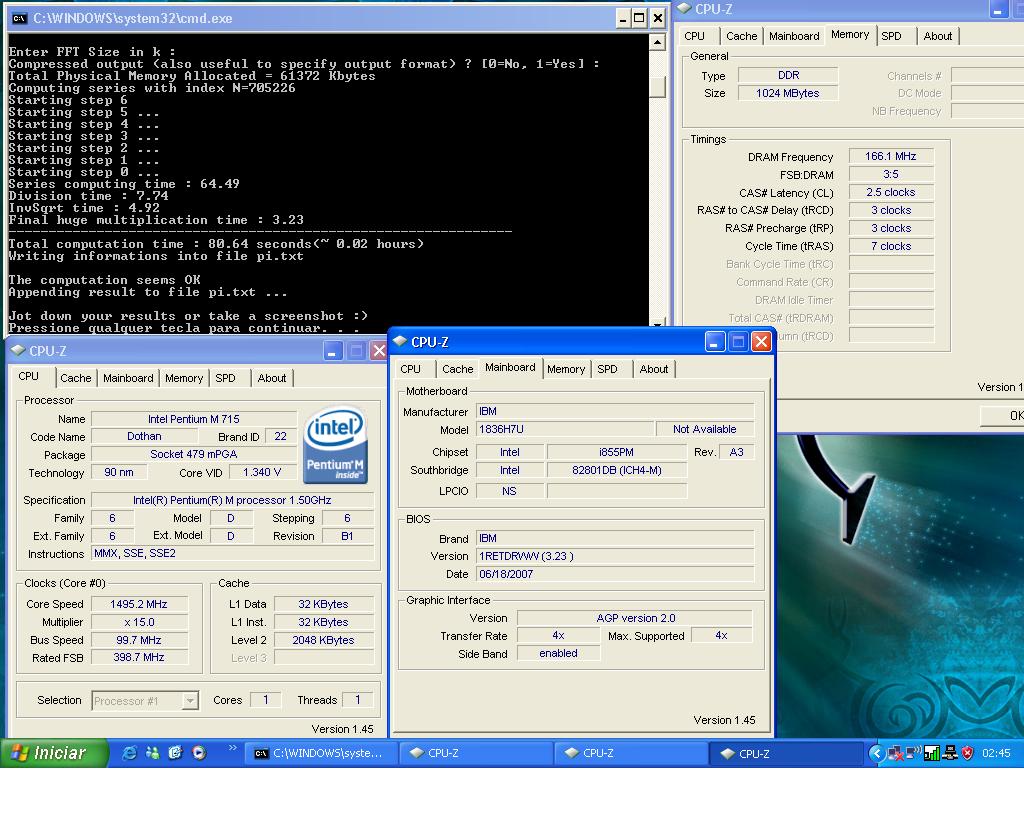Click southbridge value 82801DB (ICH4-M)
The width and height of the screenshot is (1024, 820).
(x=616, y=470)
